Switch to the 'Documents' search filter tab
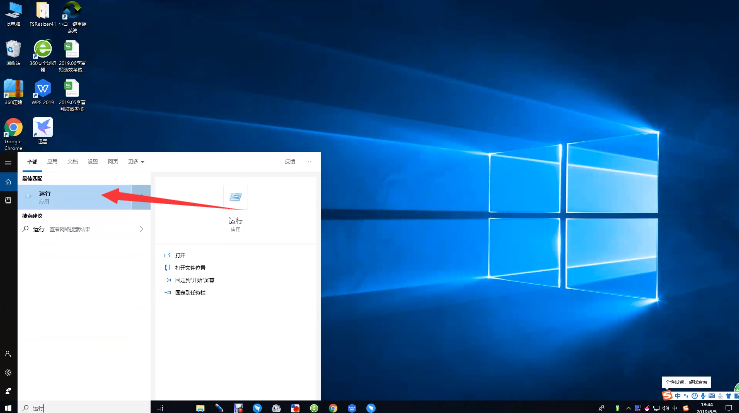The width and height of the screenshot is (739, 413). [x=73, y=161]
